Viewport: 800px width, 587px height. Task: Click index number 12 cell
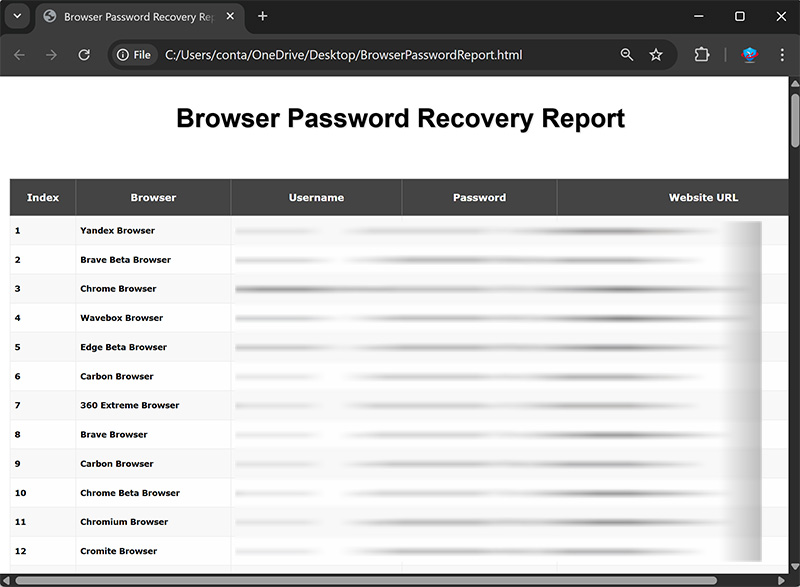(x=43, y=551)
